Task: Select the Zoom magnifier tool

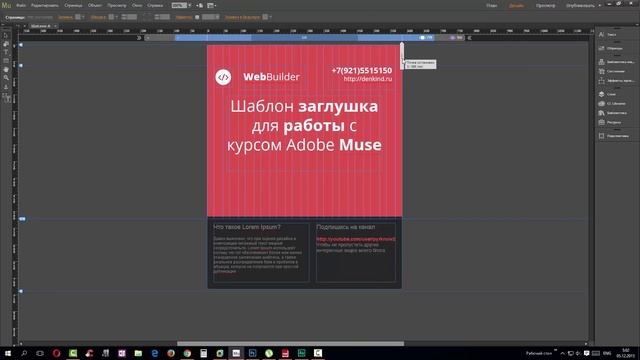Action: pyautogui.click(x=6, y=78)
